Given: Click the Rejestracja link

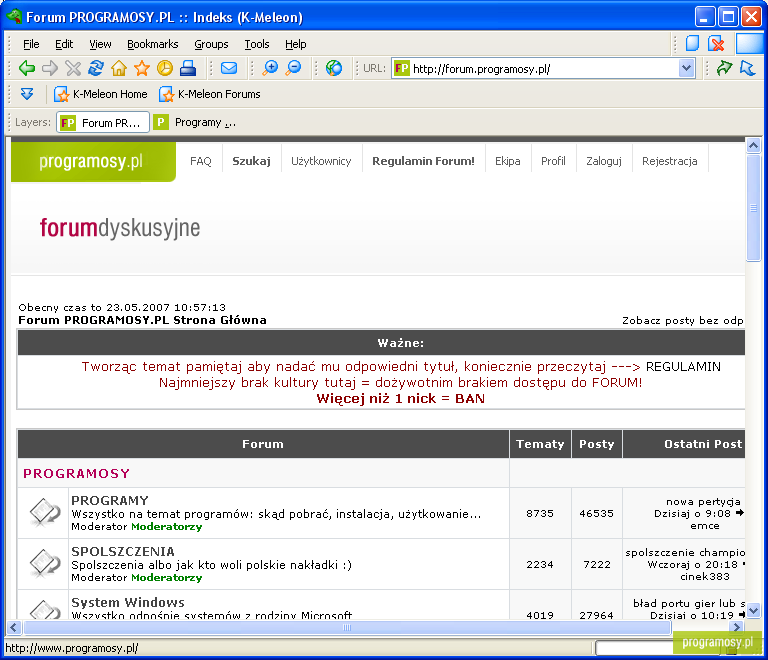Looking at the screenshot, I should (670, 161).
